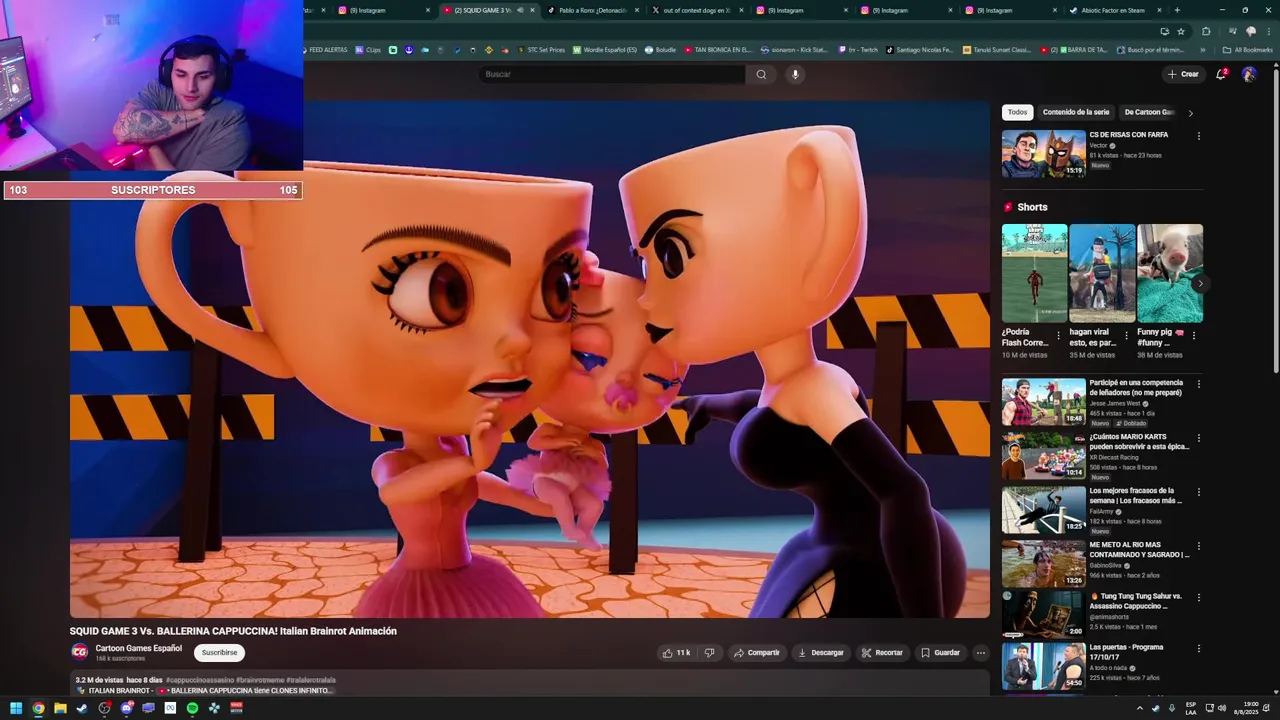Open Cartoon Games Español channel name link
The image size is (1280, 720).
click(x=138, y=648)
